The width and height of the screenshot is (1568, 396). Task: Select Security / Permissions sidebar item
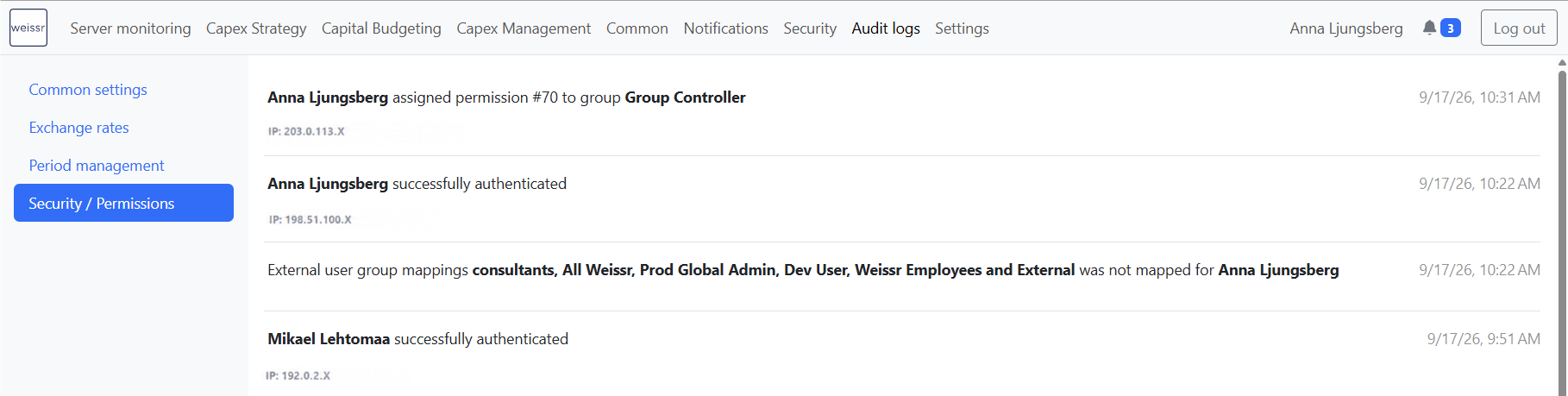click(123, 203)
